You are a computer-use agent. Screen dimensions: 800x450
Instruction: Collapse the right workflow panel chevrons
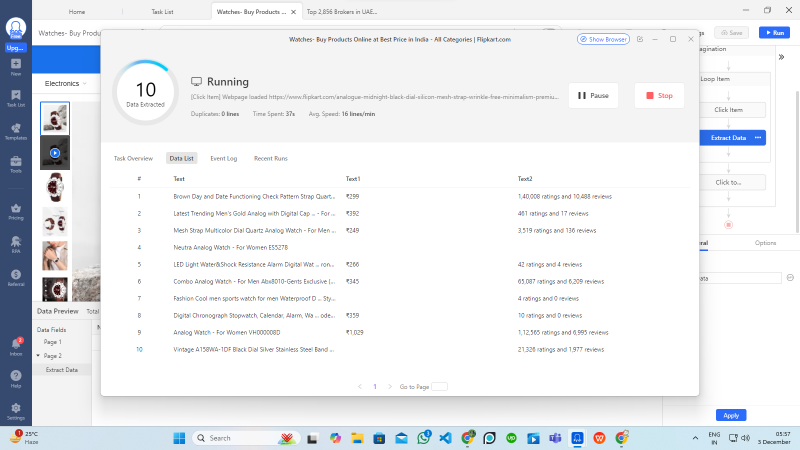781,59
